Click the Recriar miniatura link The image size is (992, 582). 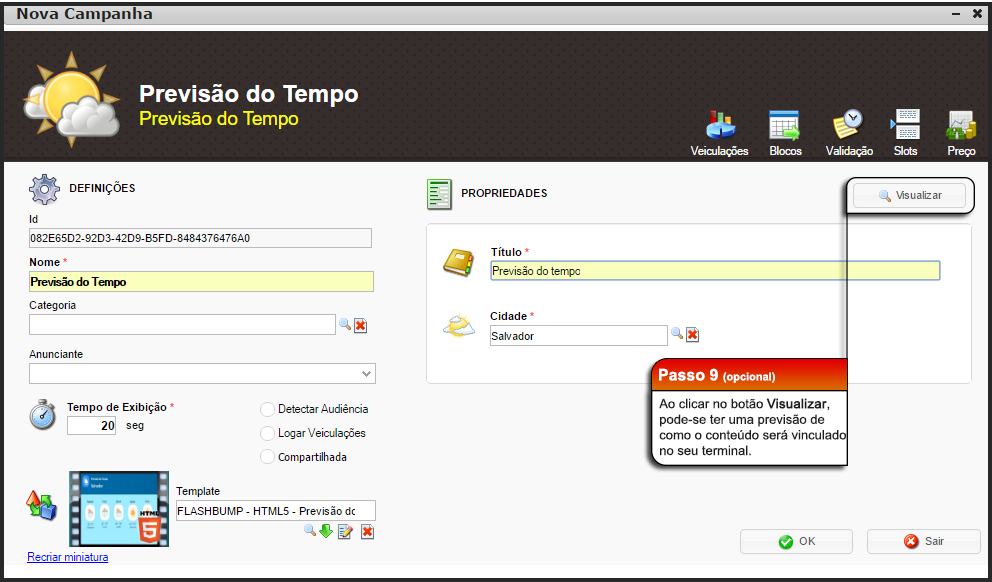67,557
